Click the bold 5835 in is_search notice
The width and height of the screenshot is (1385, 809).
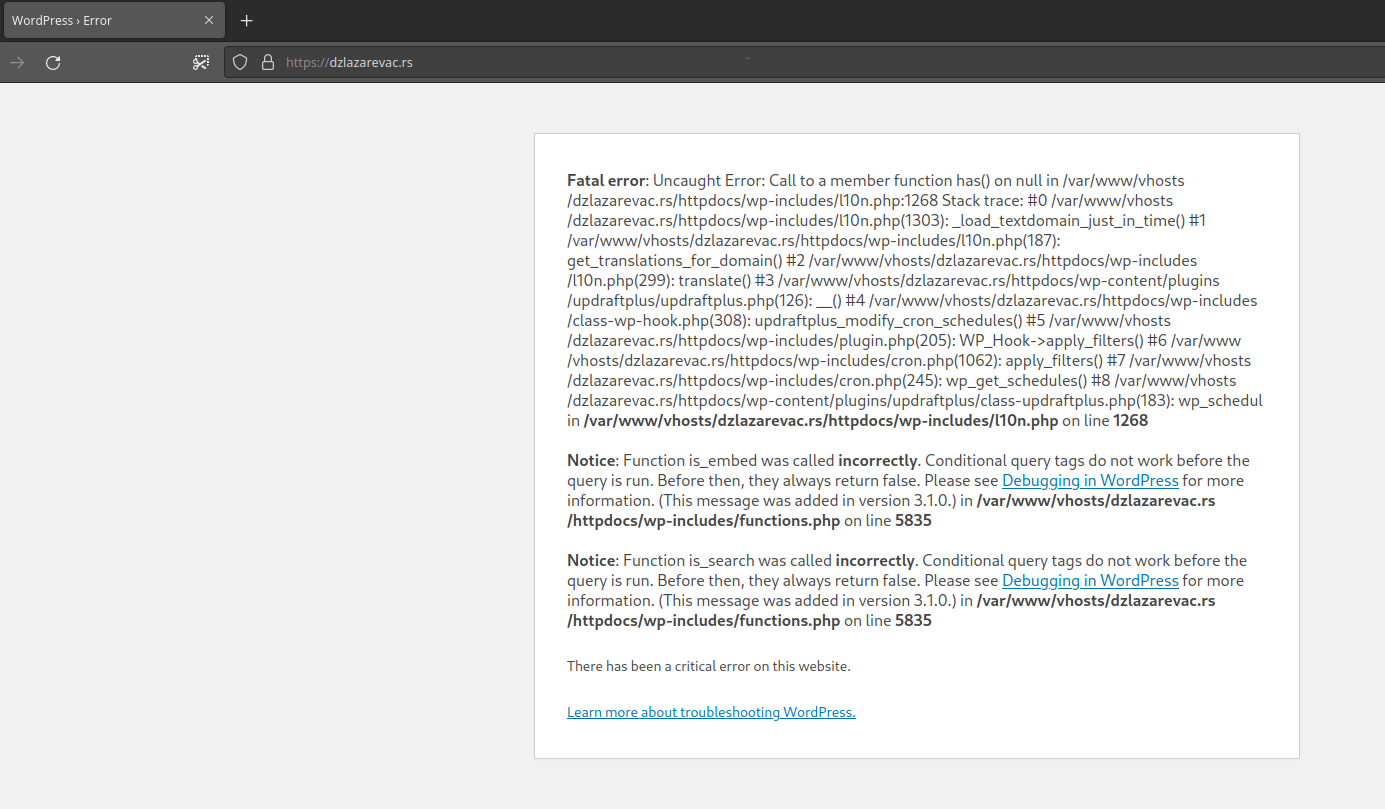coord(913,621)
